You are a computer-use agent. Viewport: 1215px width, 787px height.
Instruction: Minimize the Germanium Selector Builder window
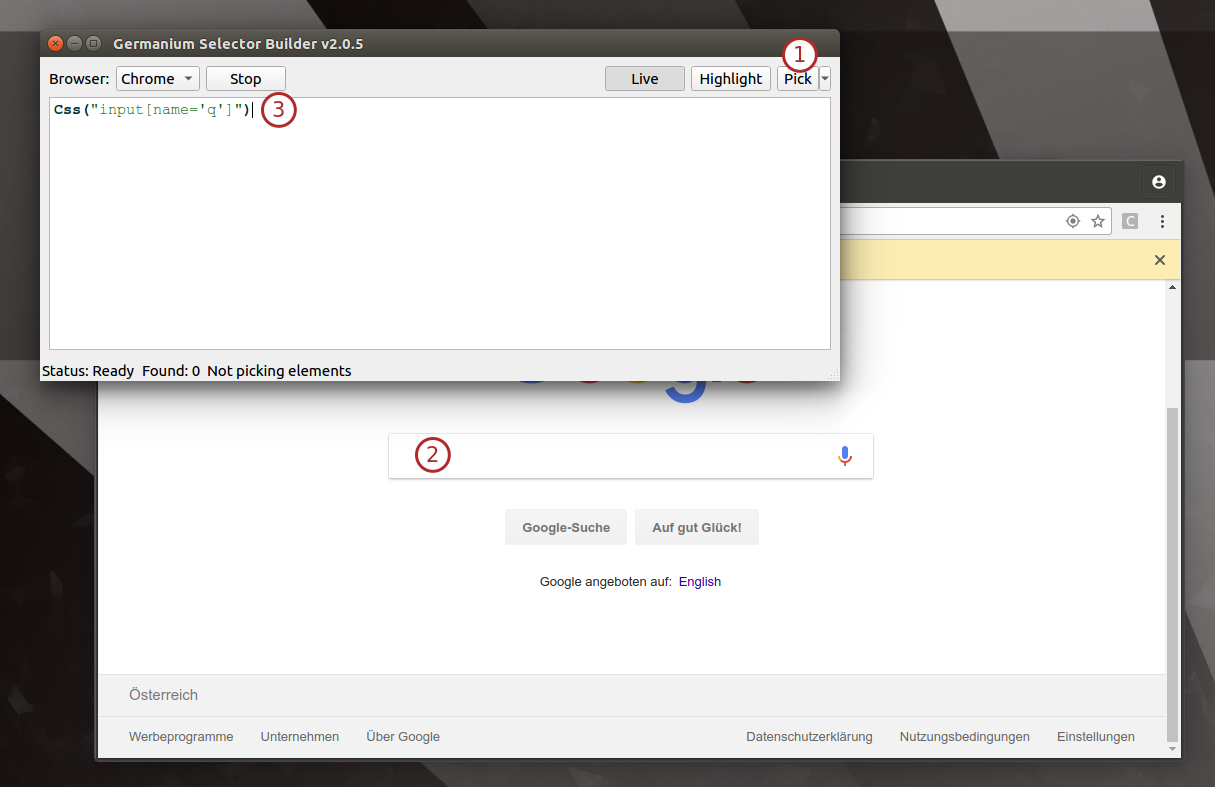[x=75, y=43]
